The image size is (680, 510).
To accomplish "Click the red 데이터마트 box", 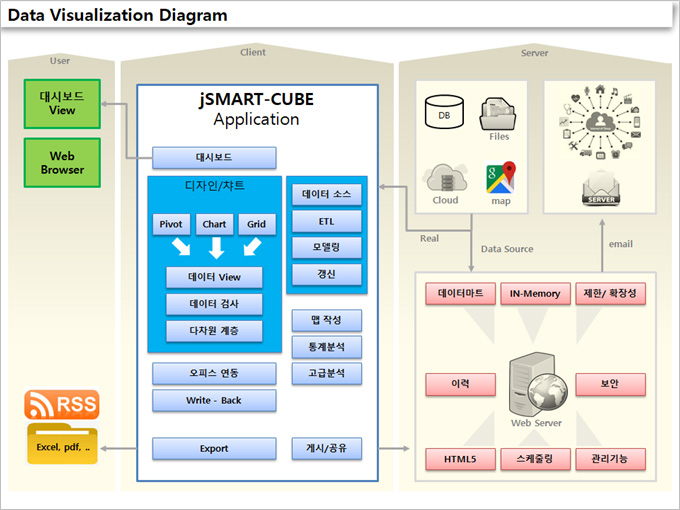I will pos(460,294).
